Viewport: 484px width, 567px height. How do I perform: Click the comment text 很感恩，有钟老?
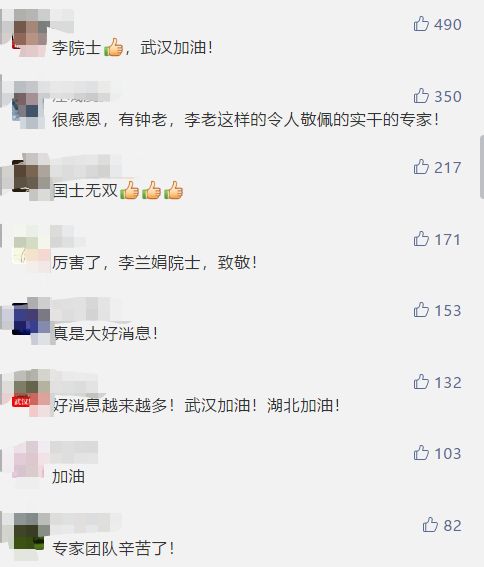coord(109,119)
